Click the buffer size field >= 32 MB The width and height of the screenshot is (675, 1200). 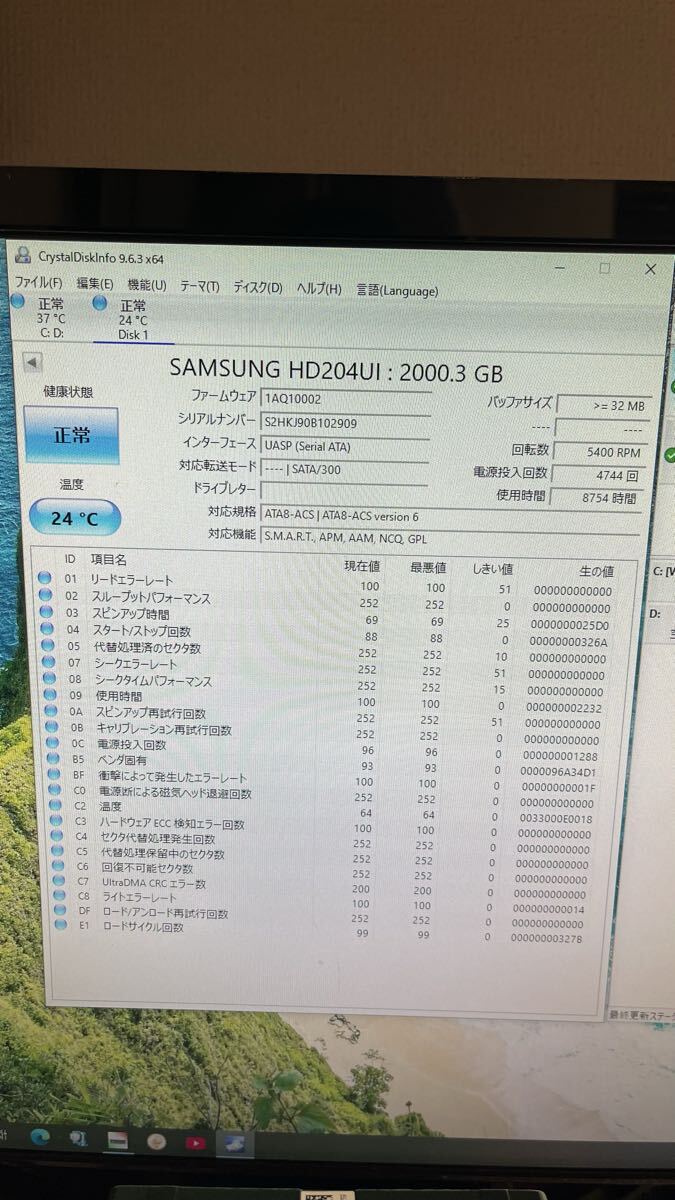pos(602,405)
